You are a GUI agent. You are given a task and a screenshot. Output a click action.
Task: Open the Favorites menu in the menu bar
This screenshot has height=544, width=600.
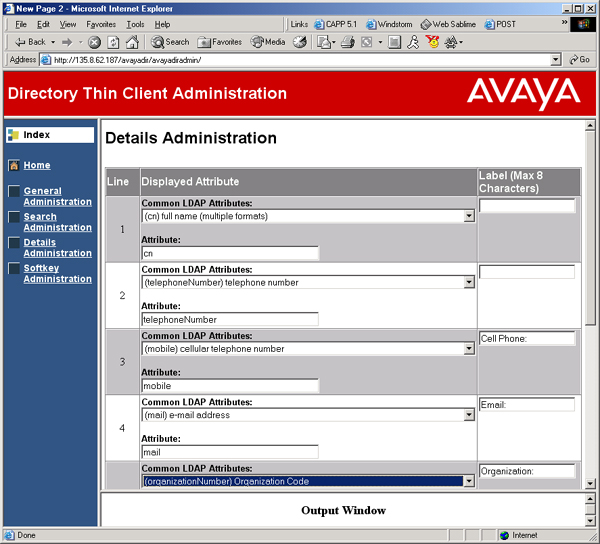(x=101, y=24)
